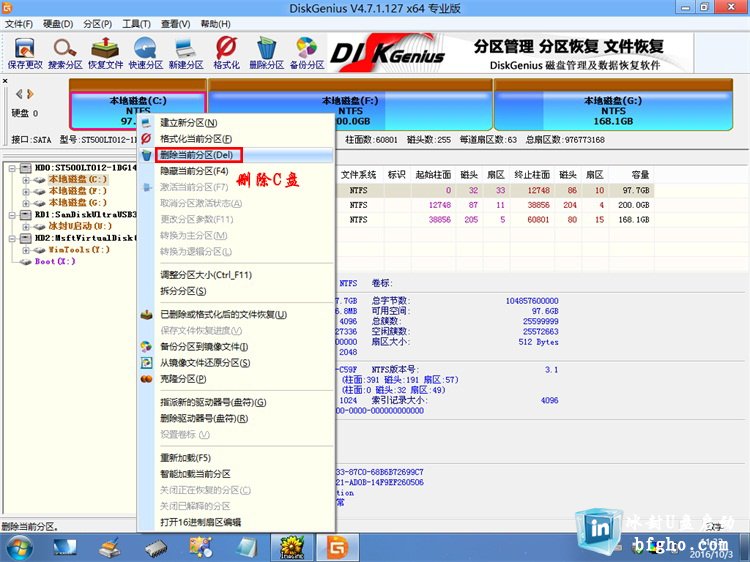The height and width of the screenshot is (562, 750).
Task: Choose 克隆分区(P) menu entry
Action: (x=236, y=379)
